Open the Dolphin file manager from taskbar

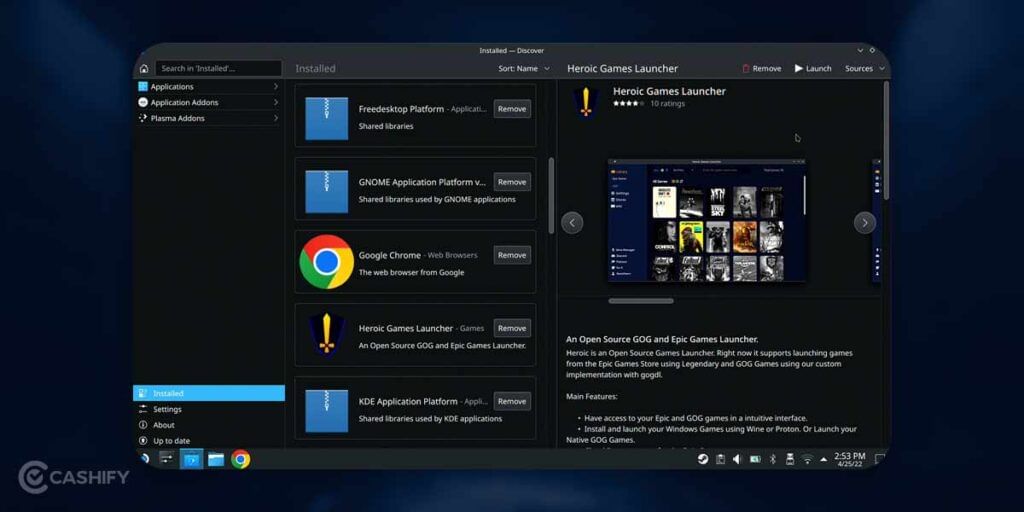(216, 460)
